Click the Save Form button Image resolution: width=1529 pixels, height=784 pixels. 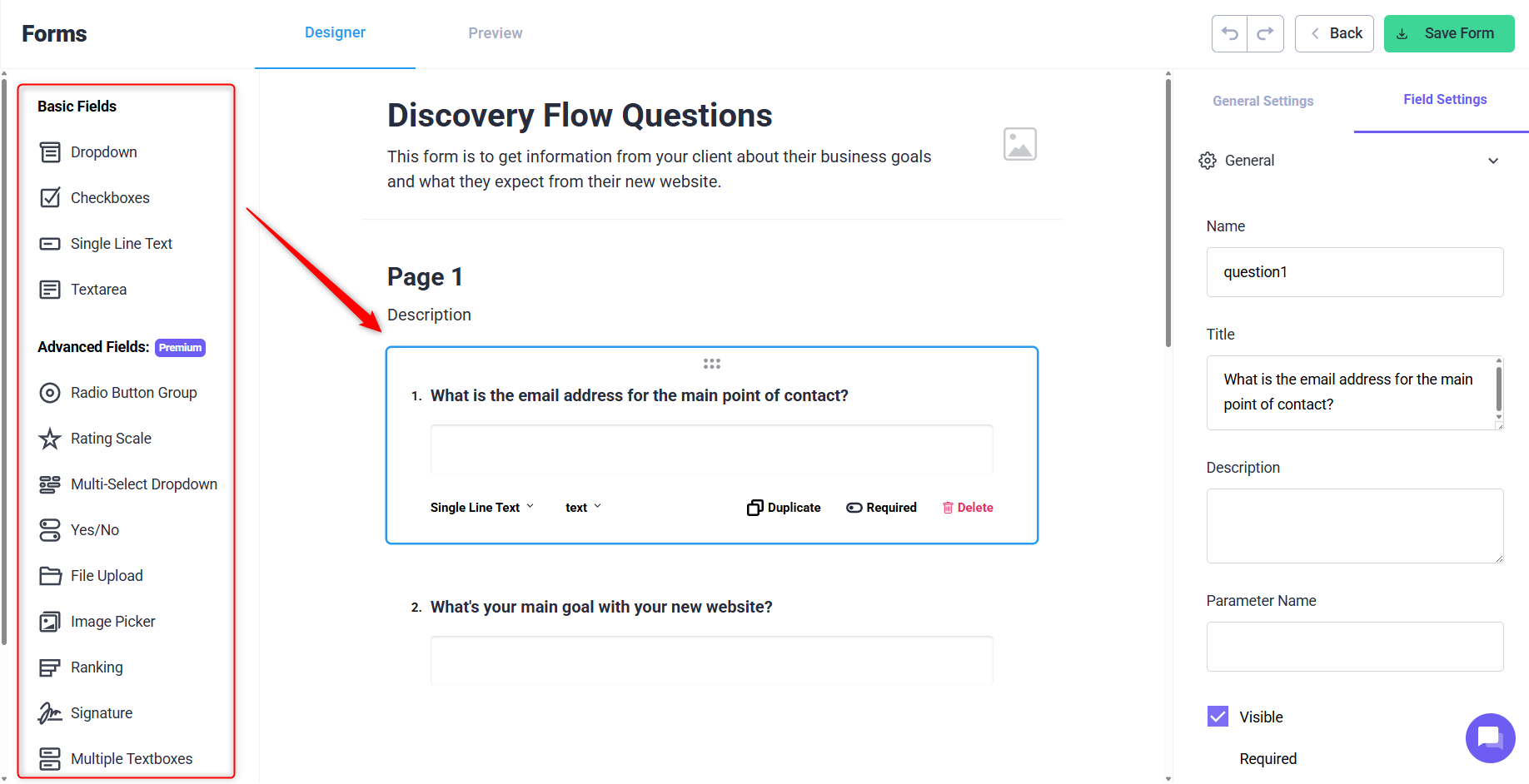[x=1448, y=33]
